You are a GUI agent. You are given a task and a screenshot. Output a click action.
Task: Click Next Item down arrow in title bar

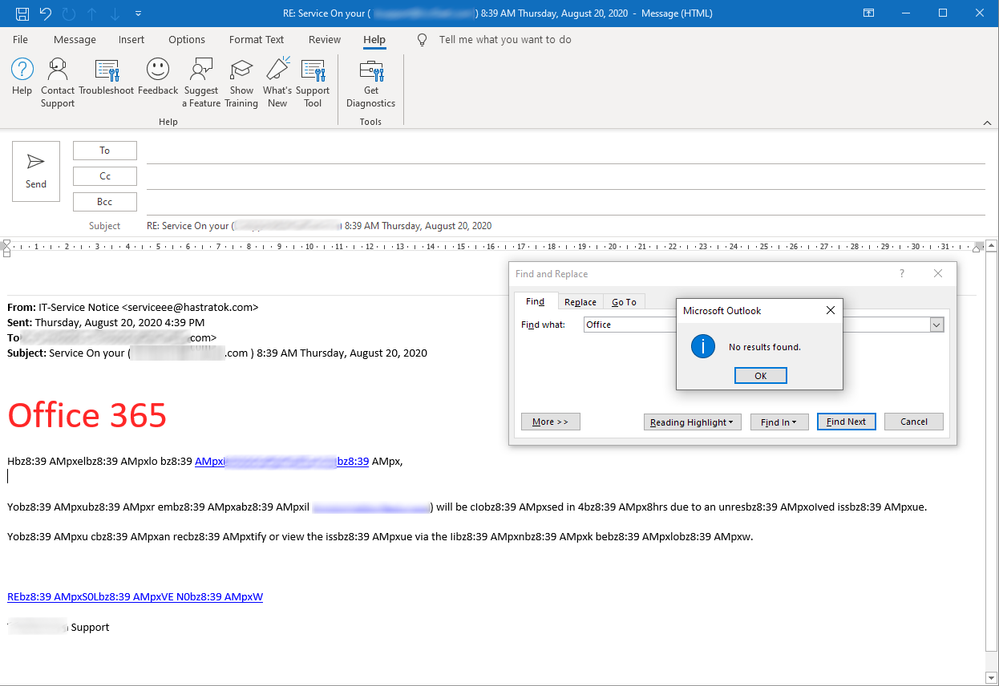115,13
